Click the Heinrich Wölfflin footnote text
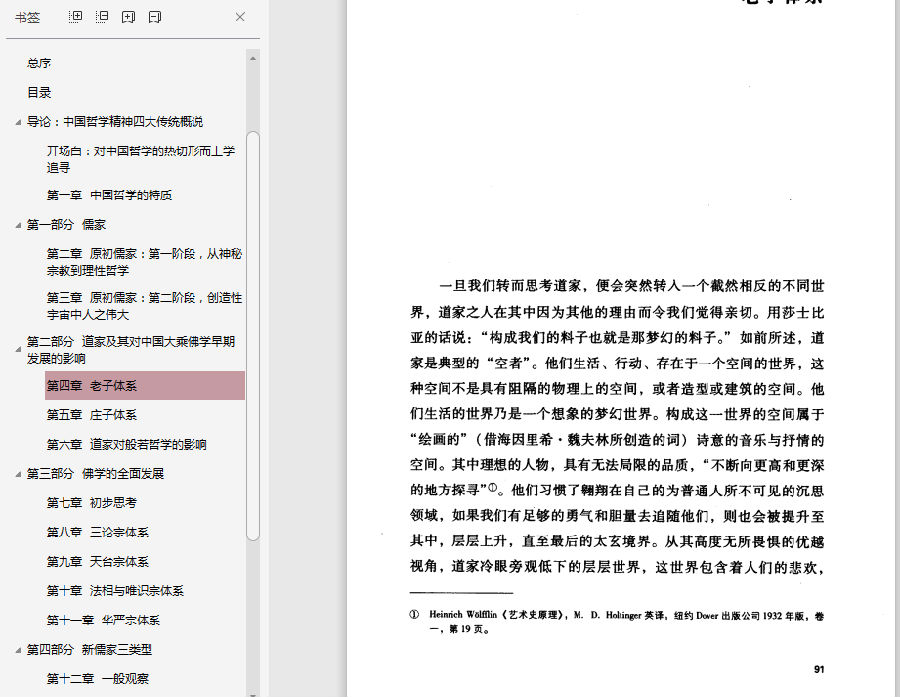The width and height of the screenshot is (900, 697). [x=616, y=622]
